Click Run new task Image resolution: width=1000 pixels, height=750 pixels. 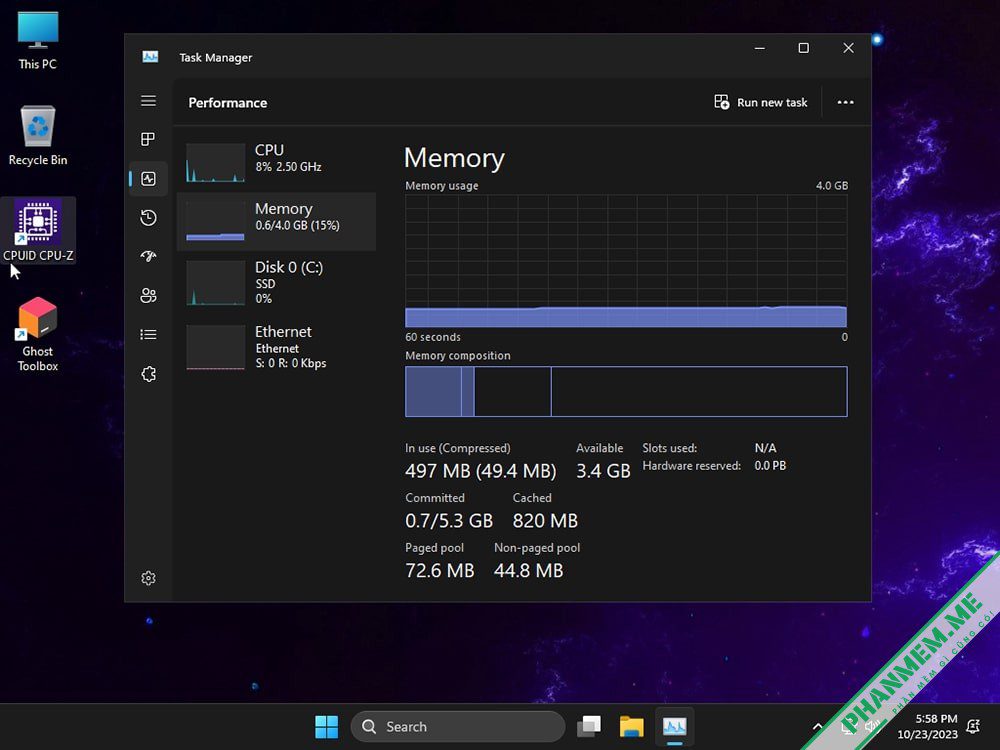pos(761,102)
